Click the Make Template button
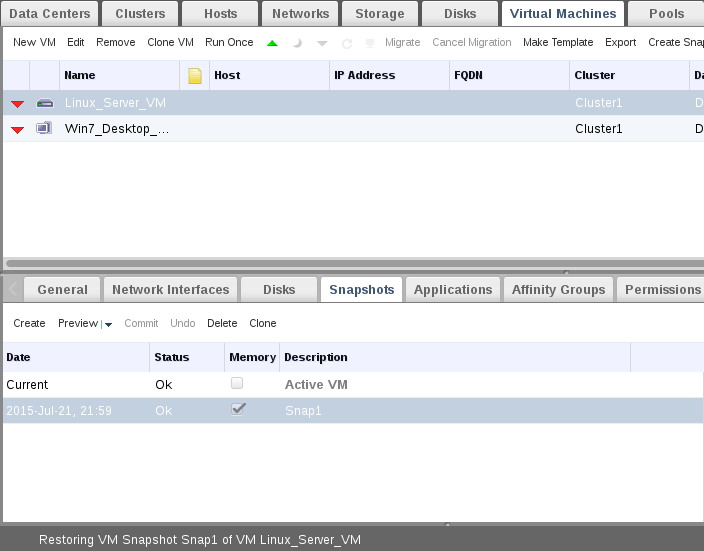 point(558,43)
